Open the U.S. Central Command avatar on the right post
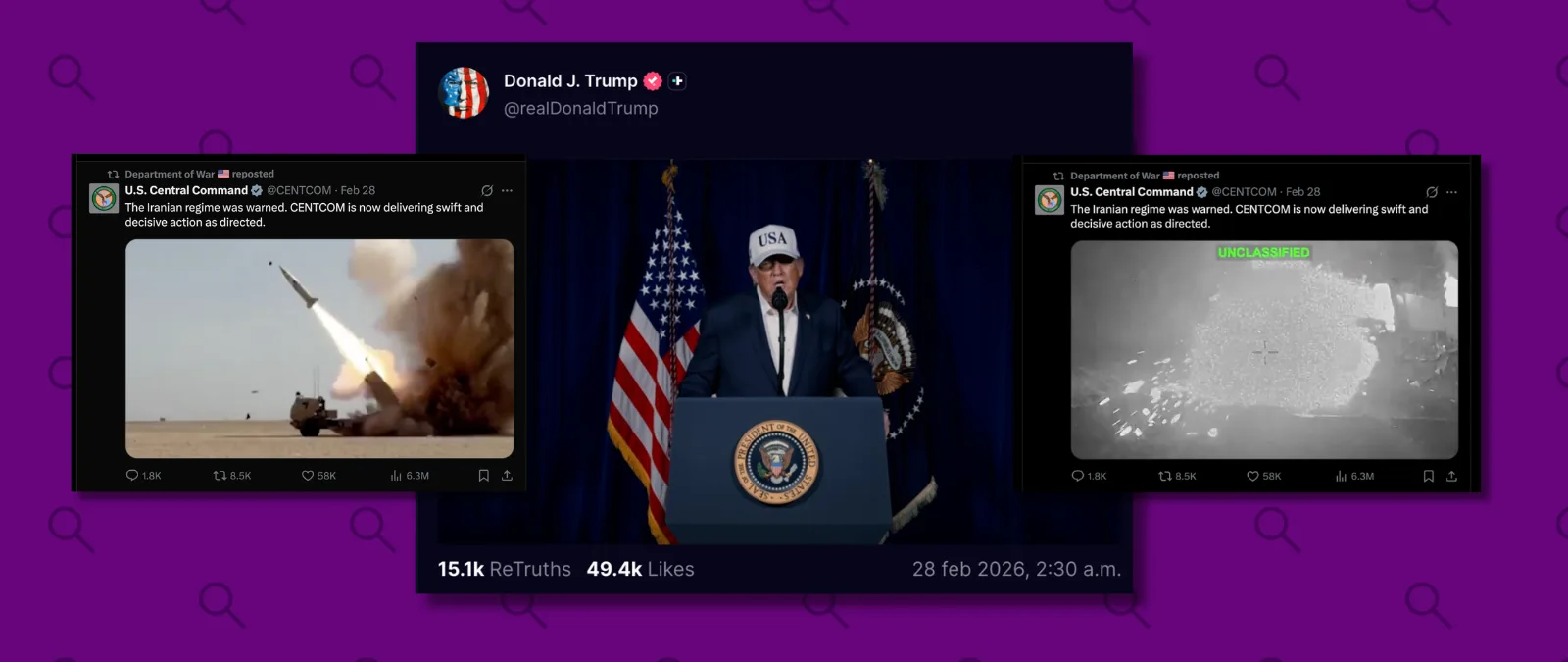 pyautogui.click(x=1050, y=200)
